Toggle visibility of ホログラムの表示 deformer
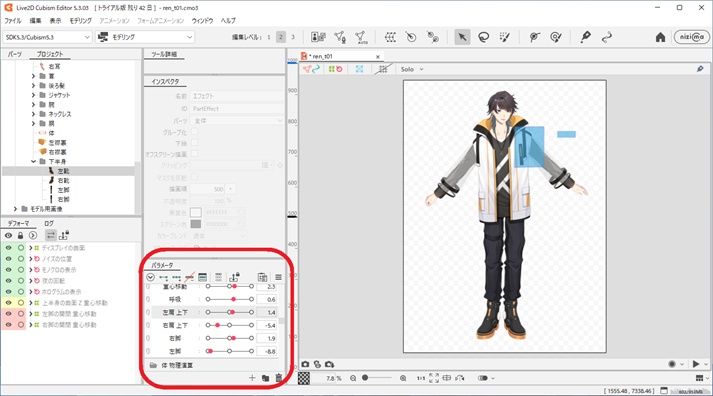 click(x=9, y=291)
